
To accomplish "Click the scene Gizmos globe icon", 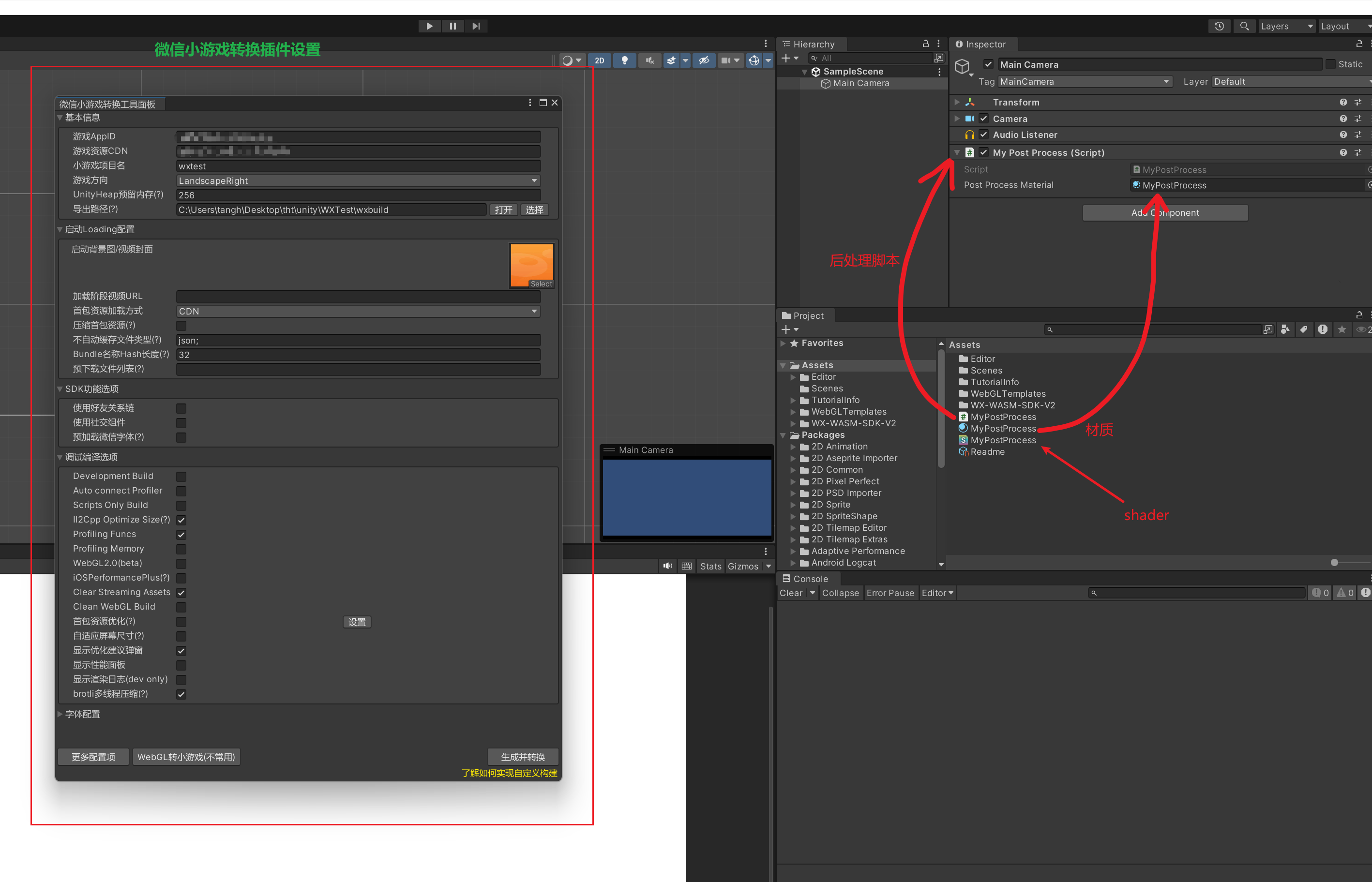I will pos(754,60).
